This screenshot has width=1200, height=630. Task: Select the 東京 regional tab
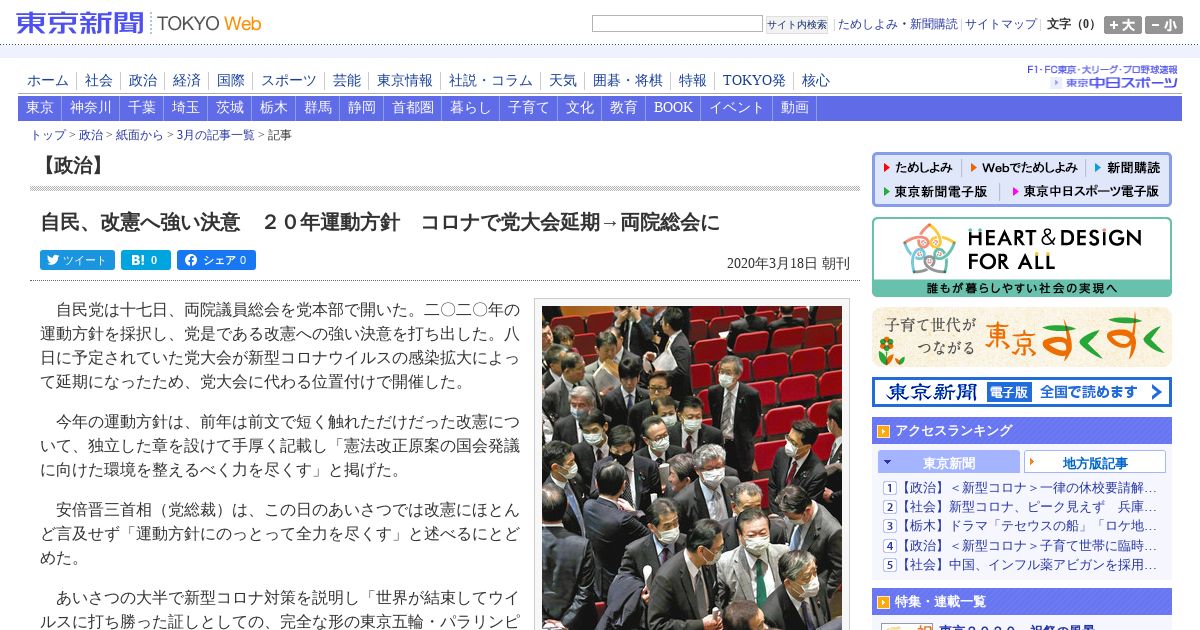point(40,108)
